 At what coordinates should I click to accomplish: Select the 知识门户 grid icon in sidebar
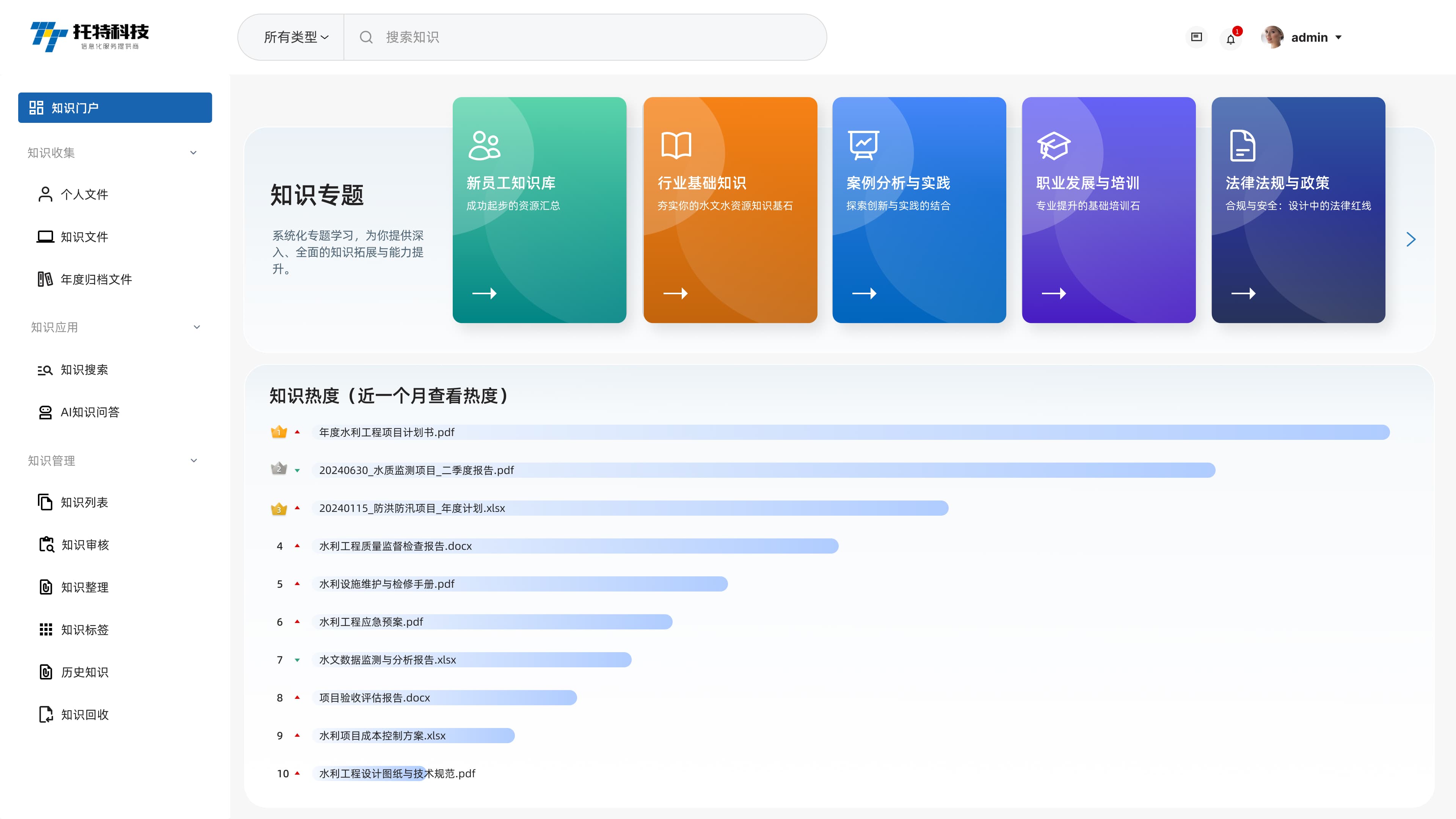36,107
